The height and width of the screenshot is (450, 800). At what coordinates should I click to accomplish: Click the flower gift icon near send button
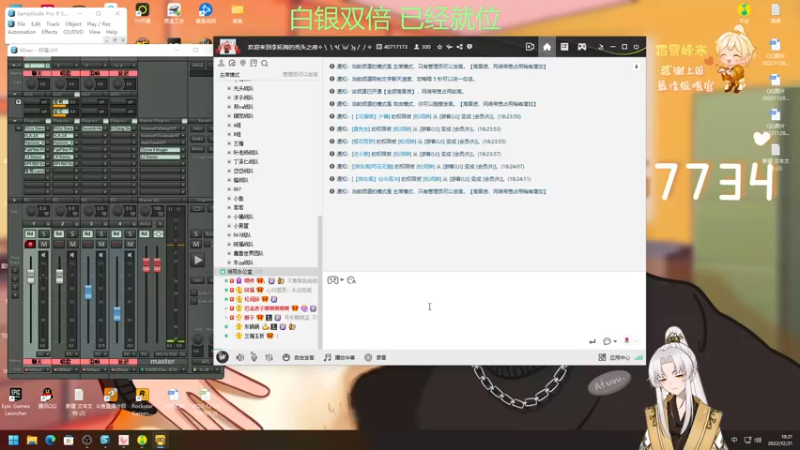(x=627, y=341)
